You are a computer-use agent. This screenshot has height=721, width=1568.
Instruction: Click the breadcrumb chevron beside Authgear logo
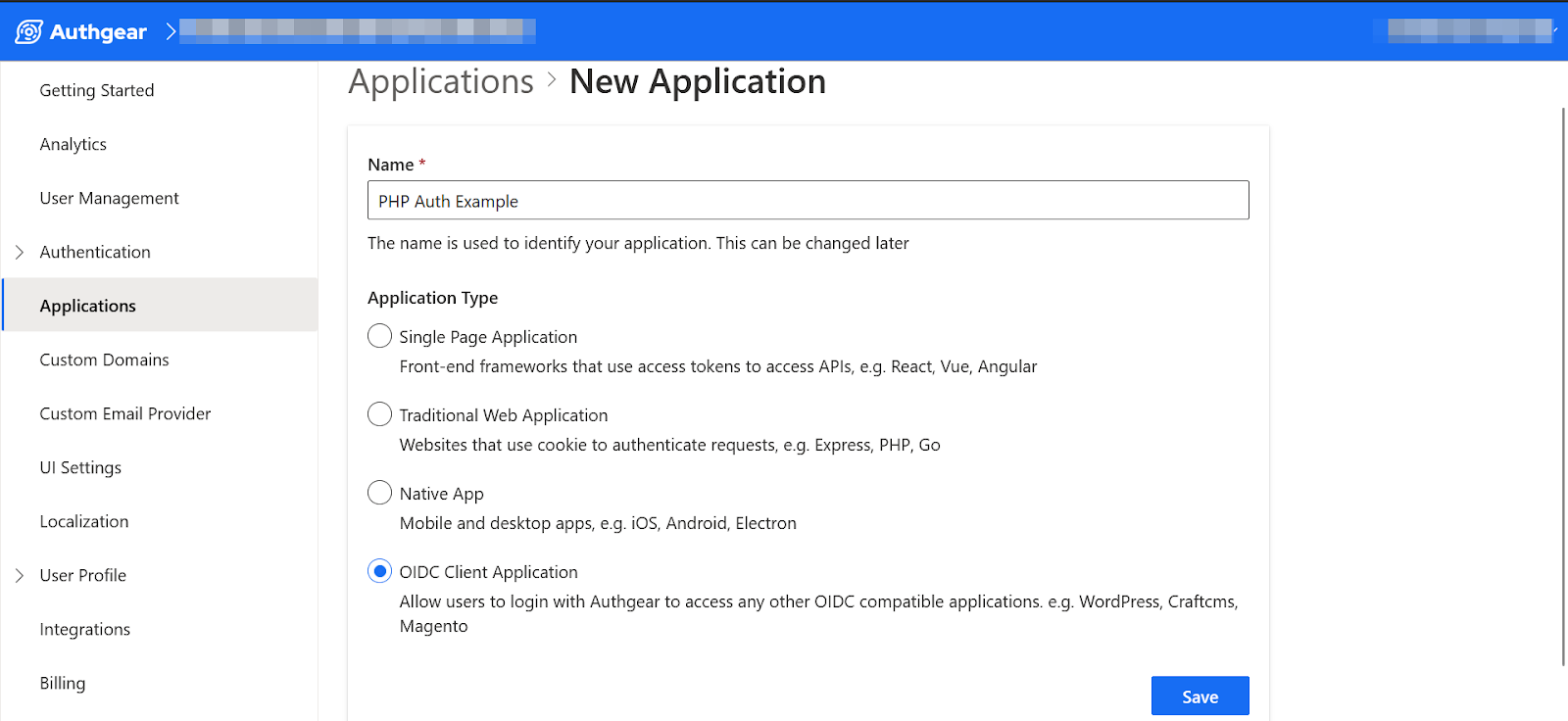(171, 31)
